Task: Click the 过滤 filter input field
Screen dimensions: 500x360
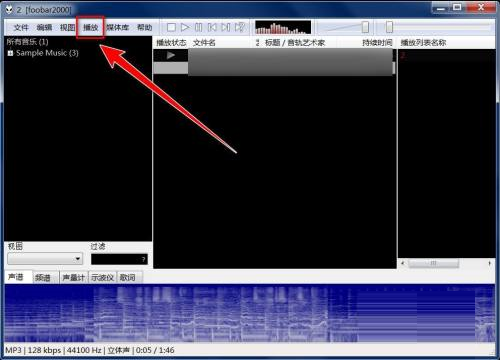Action: tap(119, 259)
